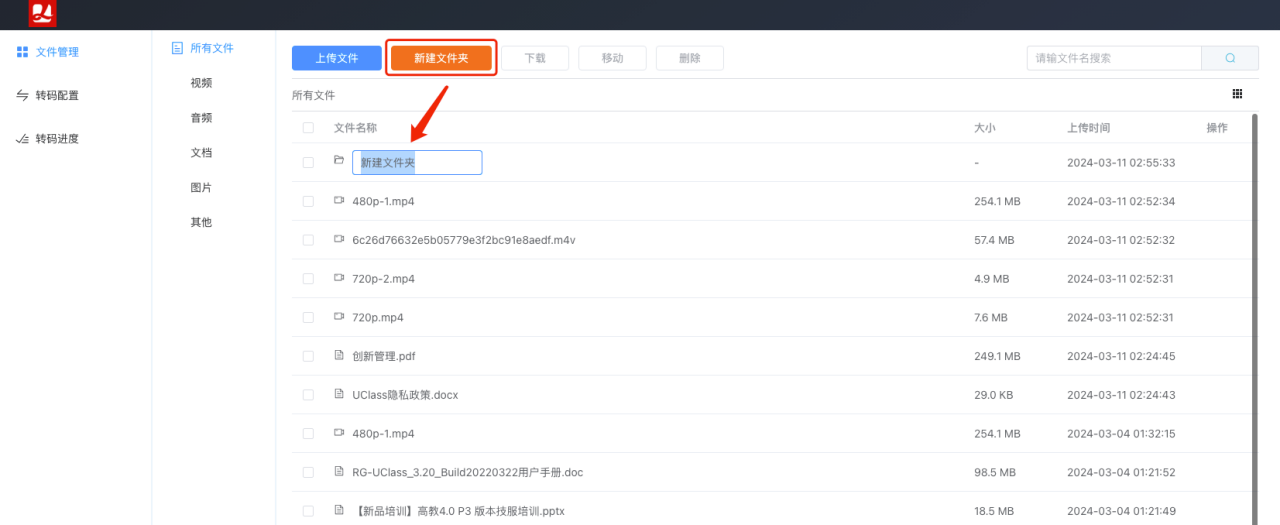
Task: Click 所有文件 breadcrumb
Action: pos(313,96)
